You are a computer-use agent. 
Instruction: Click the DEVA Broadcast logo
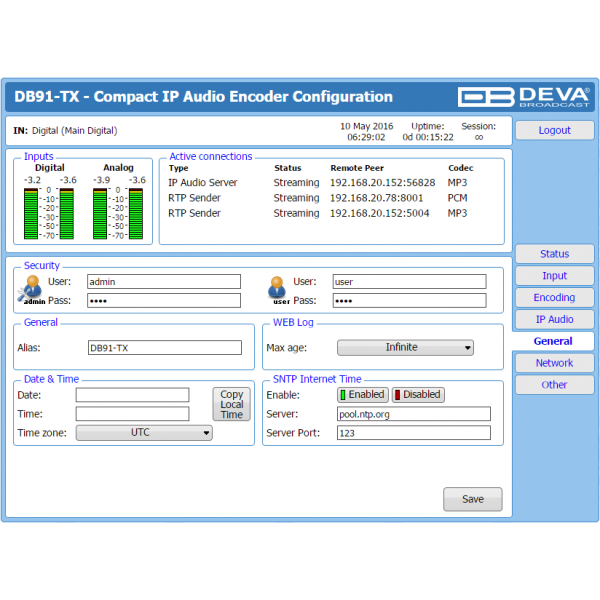tap(523, 96)
